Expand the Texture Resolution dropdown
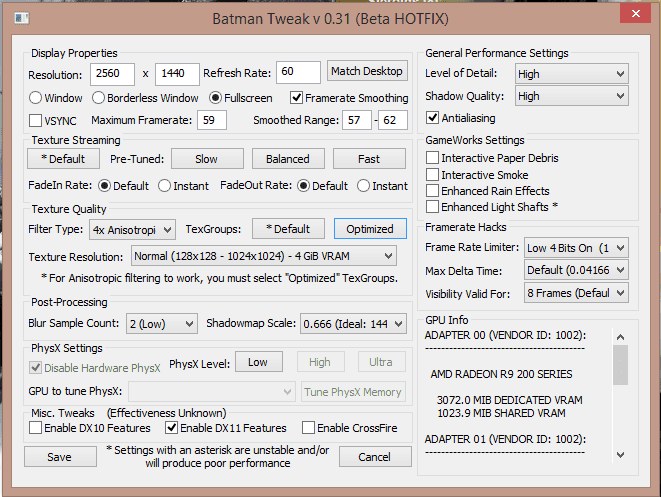661x497 pixels. (x=264, y=256)
